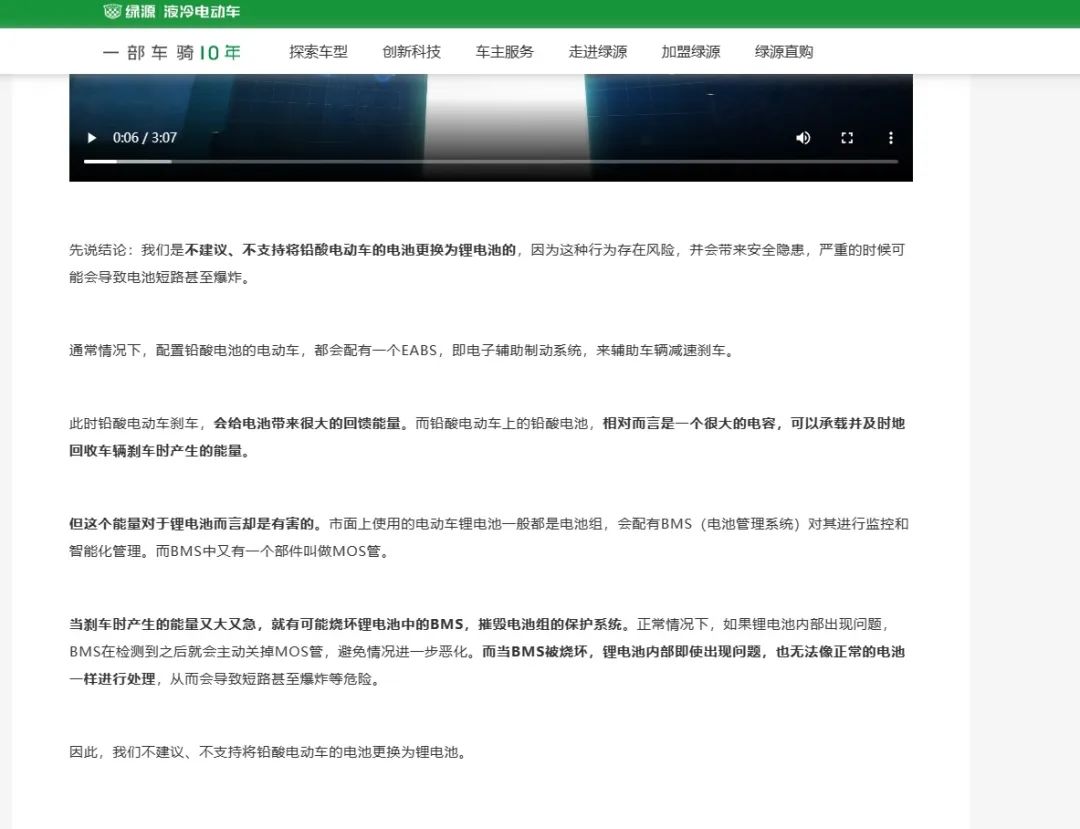This screenshot has width=1080, height=829.
Task: Expand the 走进绿源 navigation menu
Action: [598, 51]
